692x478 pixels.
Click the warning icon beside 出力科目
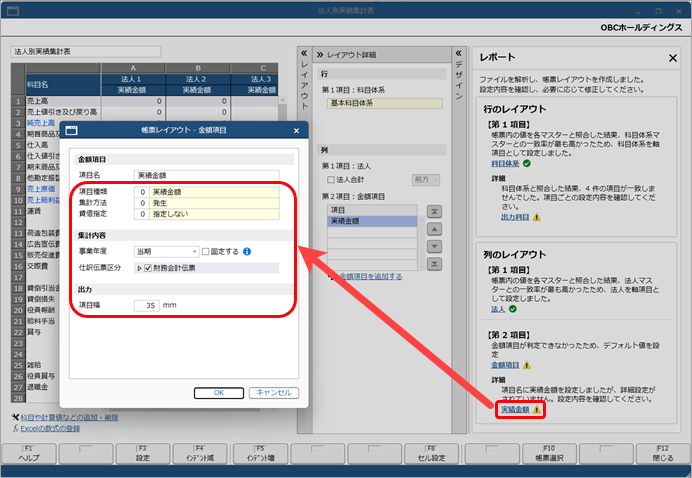[537, 217]
